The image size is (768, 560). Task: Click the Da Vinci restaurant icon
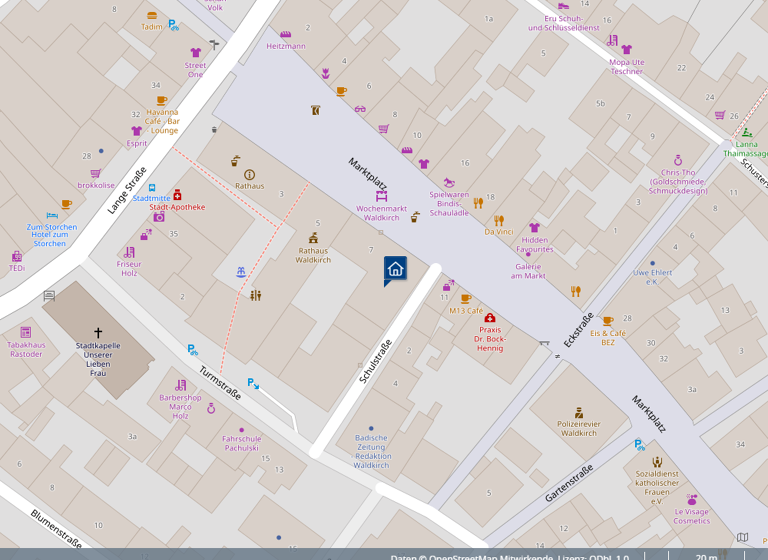click(498, 220)
